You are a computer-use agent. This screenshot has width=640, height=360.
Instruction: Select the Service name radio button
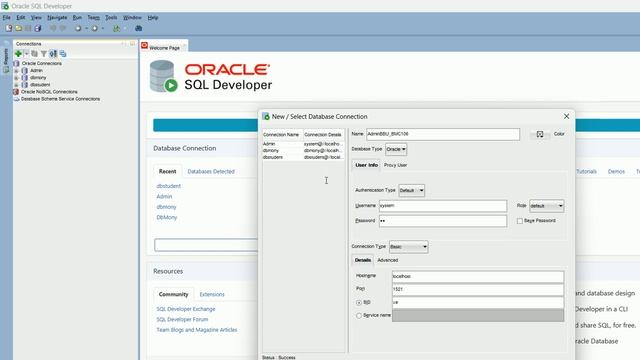(359, 316)
